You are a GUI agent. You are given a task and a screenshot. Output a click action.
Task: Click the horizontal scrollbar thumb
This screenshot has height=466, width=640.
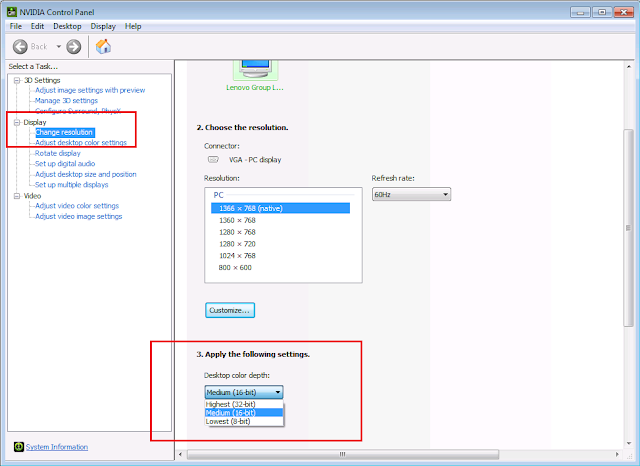tap(343, 454)
